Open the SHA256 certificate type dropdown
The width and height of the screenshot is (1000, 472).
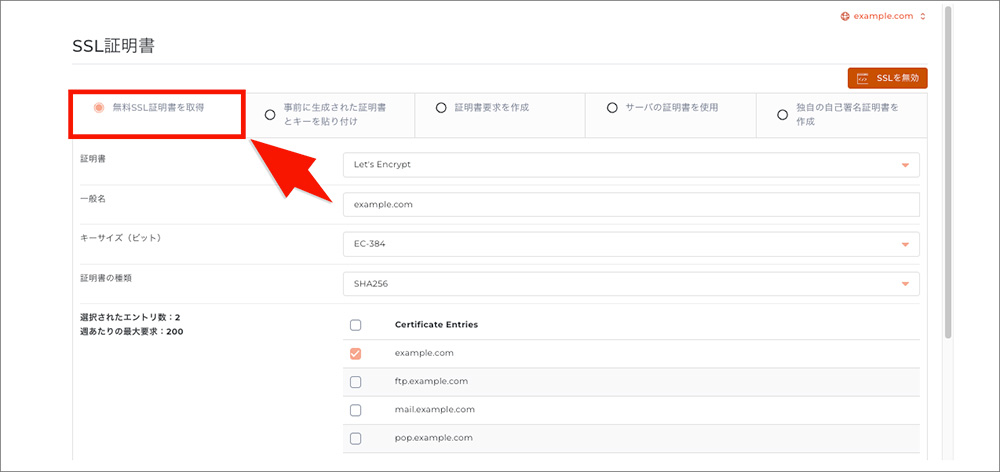coord(631,284)
